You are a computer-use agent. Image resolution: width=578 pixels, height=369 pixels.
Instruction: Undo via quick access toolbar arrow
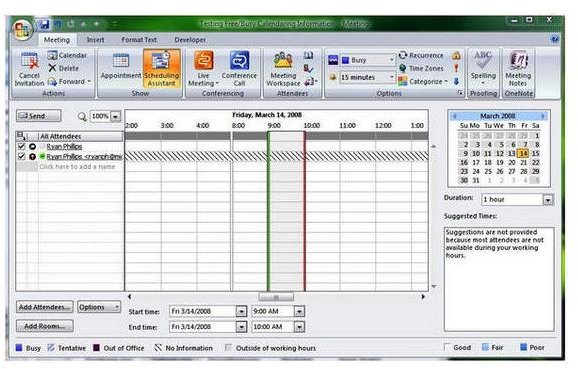click(58, 25)
